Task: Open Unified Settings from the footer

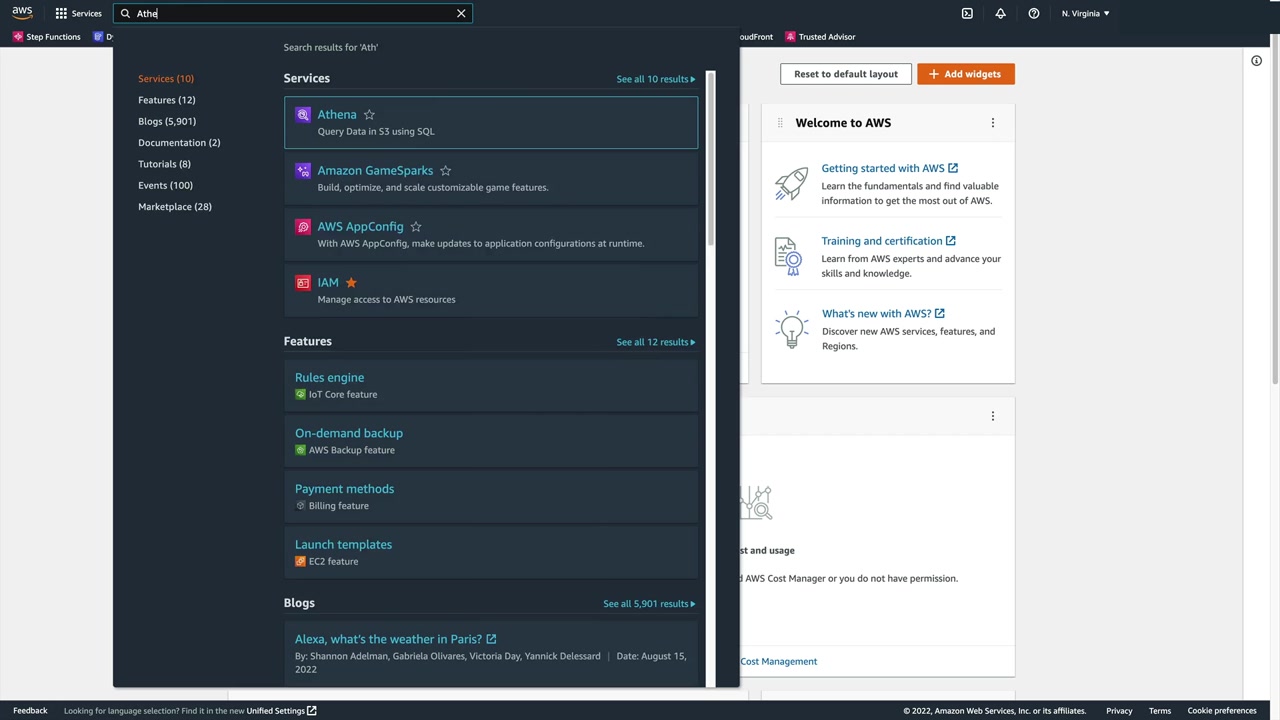Action: [x=276, y=711]
